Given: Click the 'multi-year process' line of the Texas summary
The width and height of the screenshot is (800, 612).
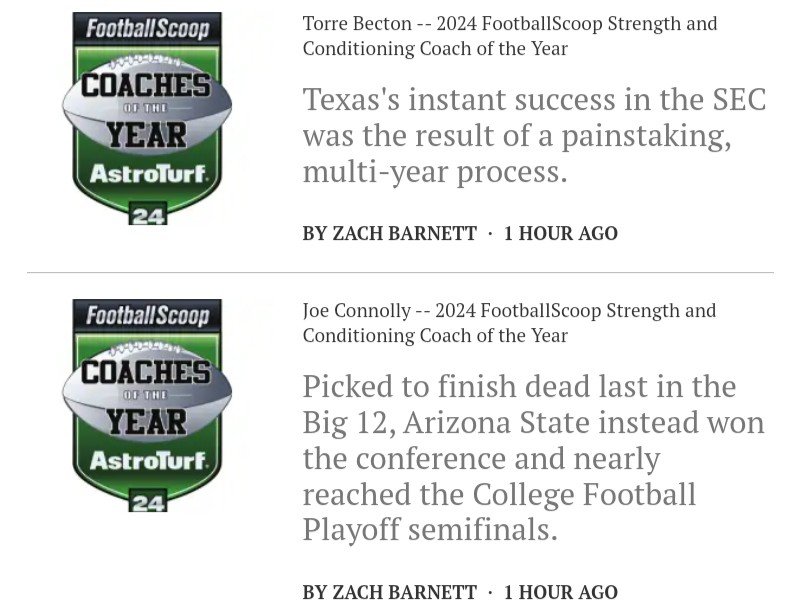Looking at the screenshot, I should coord(435,172).
